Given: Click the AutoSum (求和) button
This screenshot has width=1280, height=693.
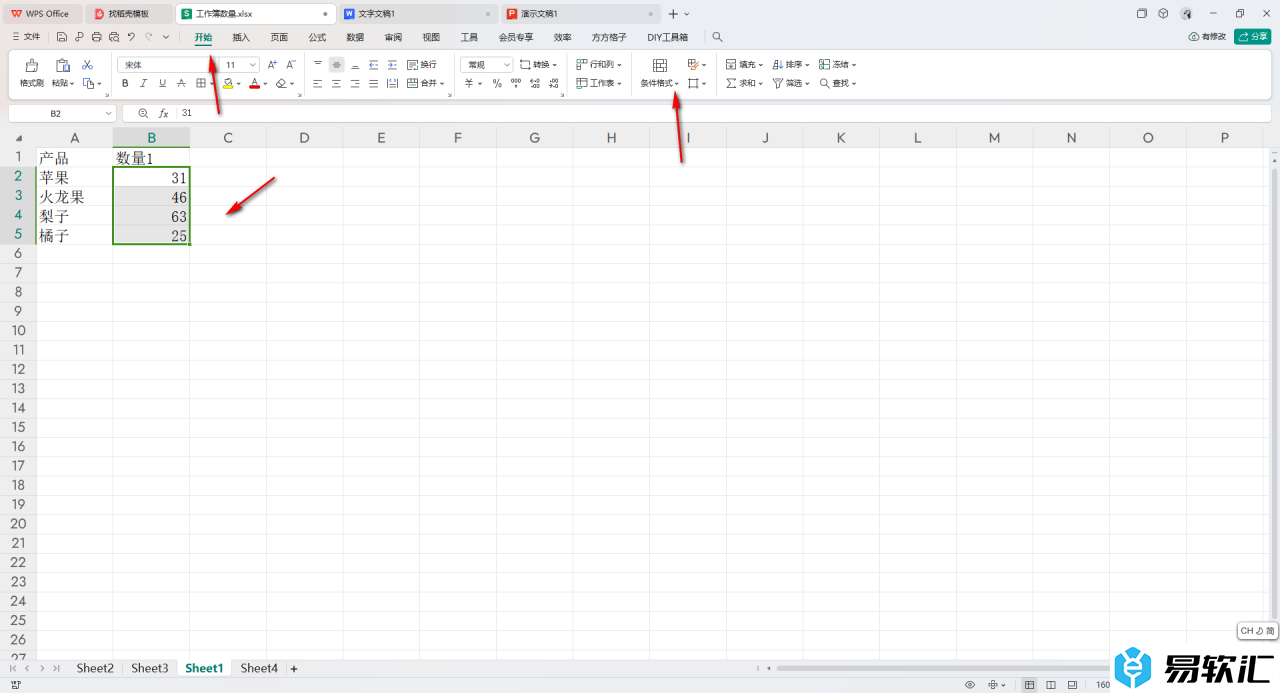Looking at the screenshot, I should coord(744,84).
